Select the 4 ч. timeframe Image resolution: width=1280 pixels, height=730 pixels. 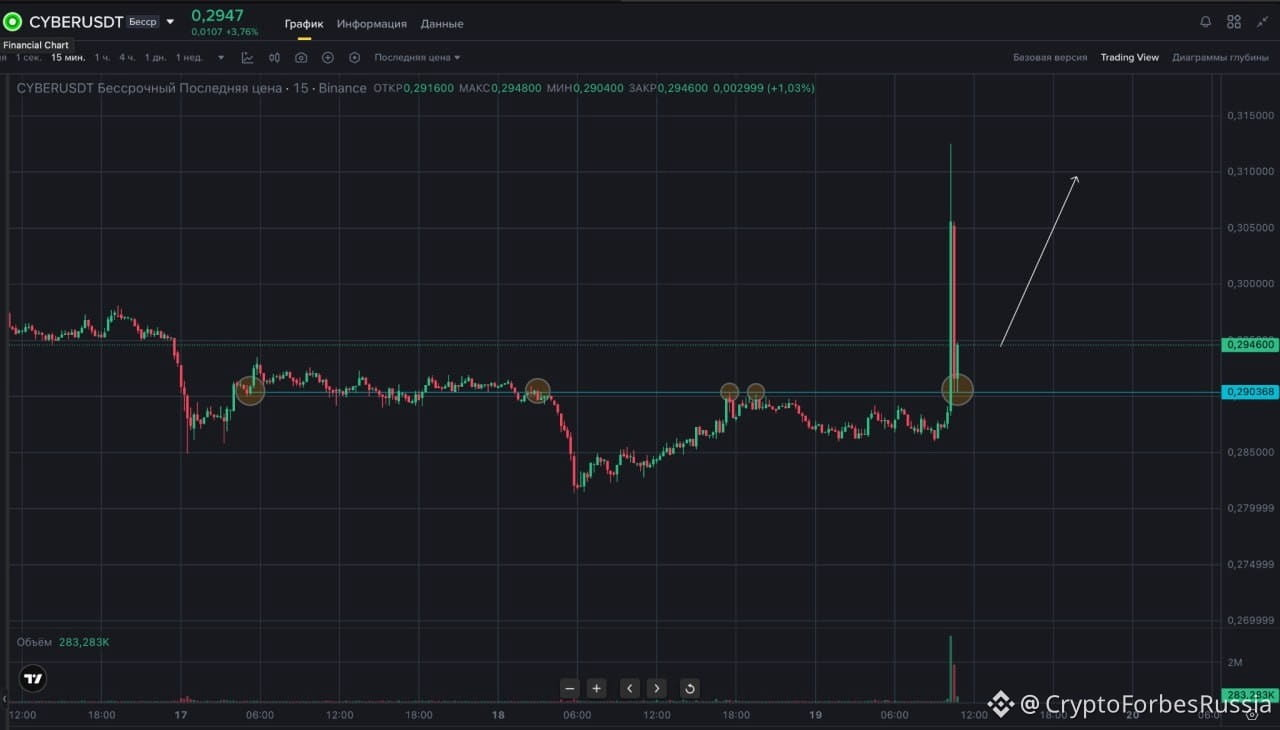(x=127, y=57)
